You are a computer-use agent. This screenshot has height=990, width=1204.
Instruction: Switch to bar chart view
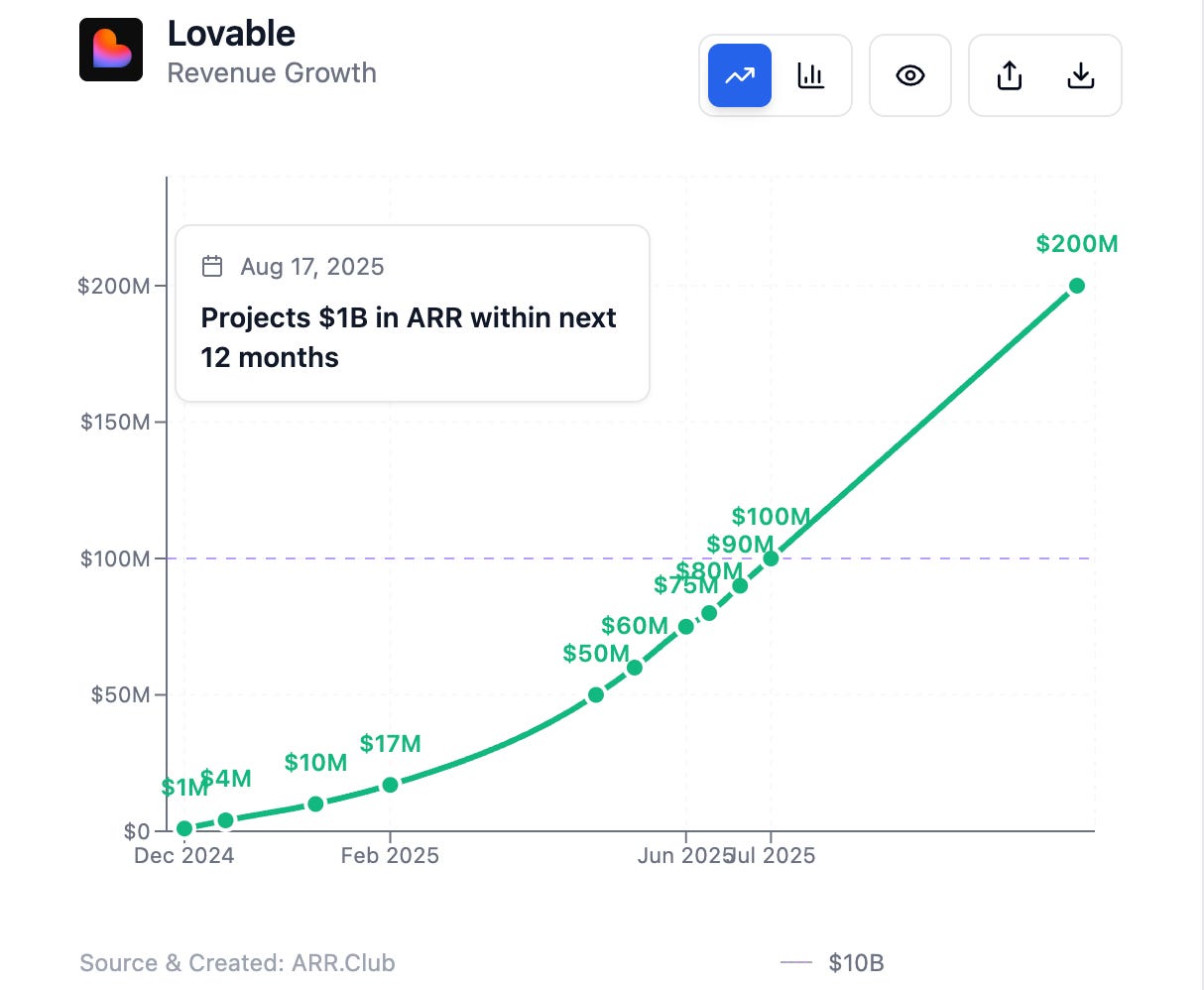[x=811, y=75]
